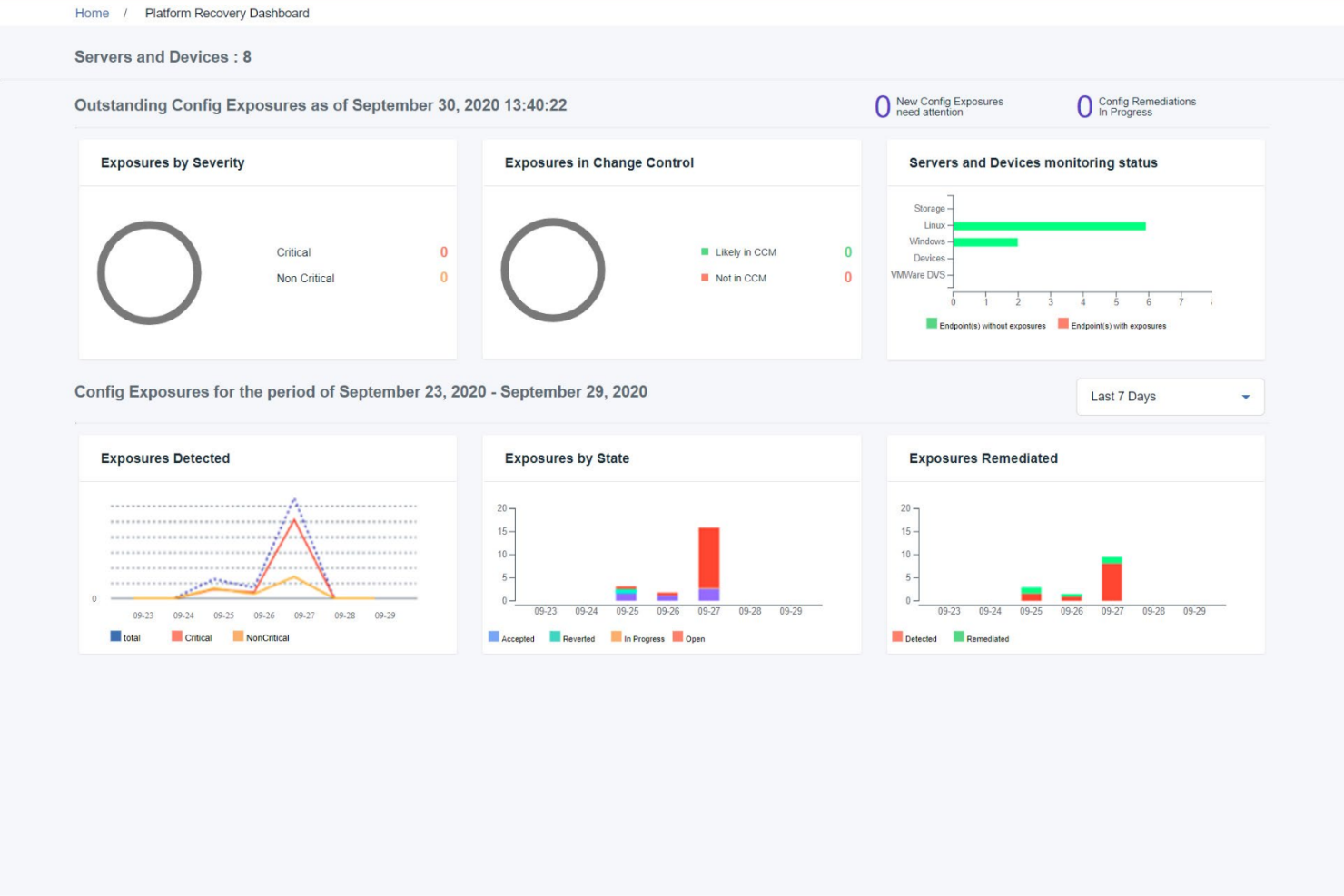Select the Platform Recovery Dashboard breadcrumb

click(226, 13)
